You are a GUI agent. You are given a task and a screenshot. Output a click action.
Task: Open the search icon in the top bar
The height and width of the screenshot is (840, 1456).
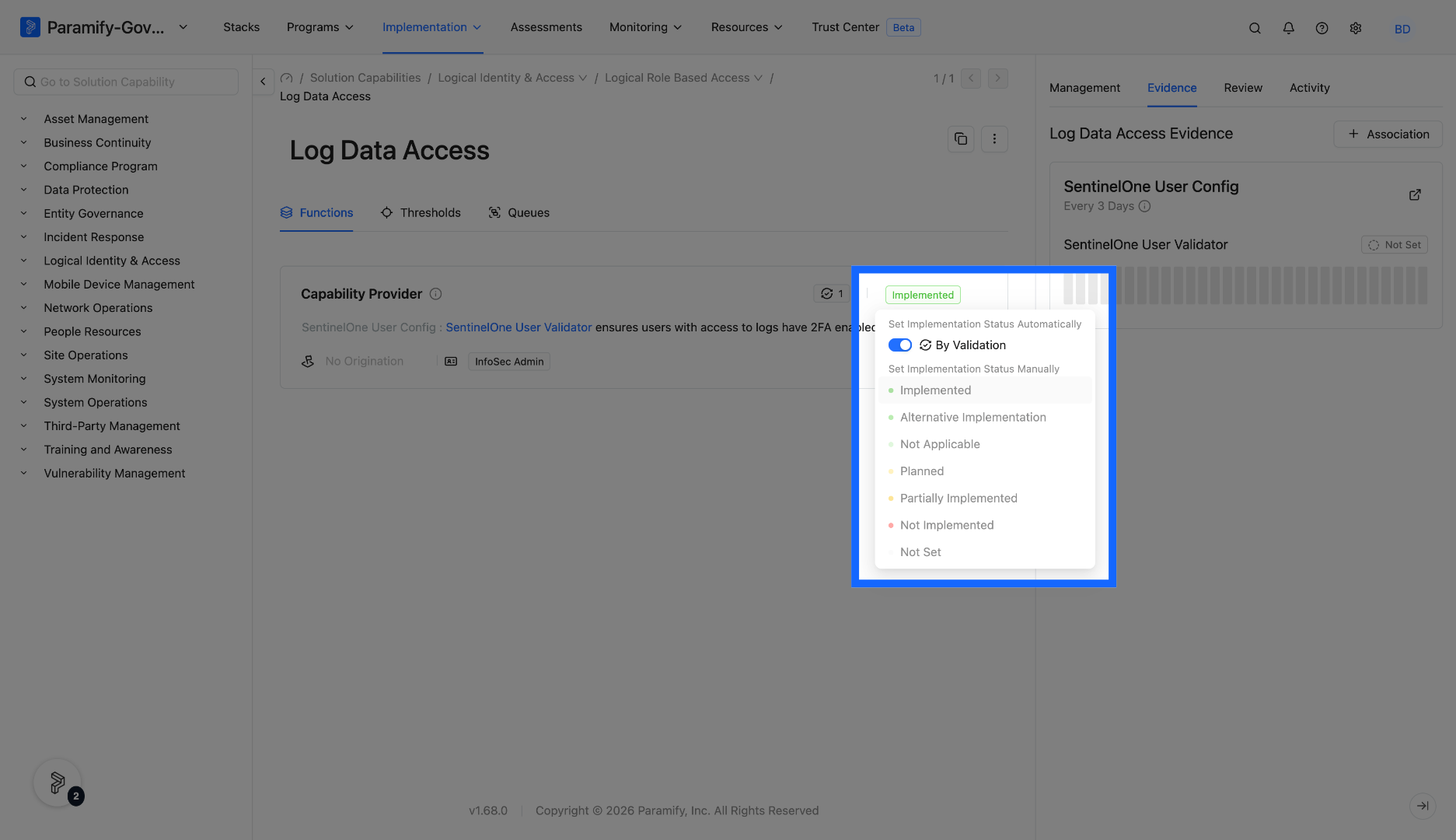coord(1255,28)
